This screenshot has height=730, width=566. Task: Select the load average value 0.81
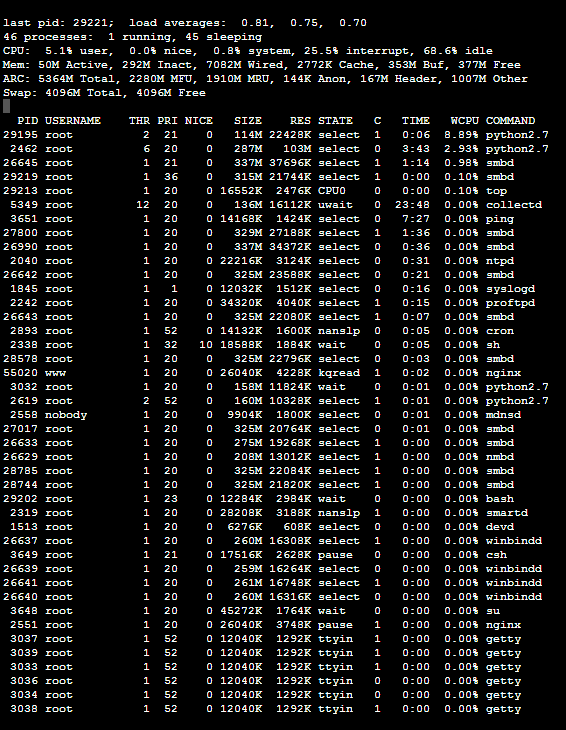pos(257,23)
